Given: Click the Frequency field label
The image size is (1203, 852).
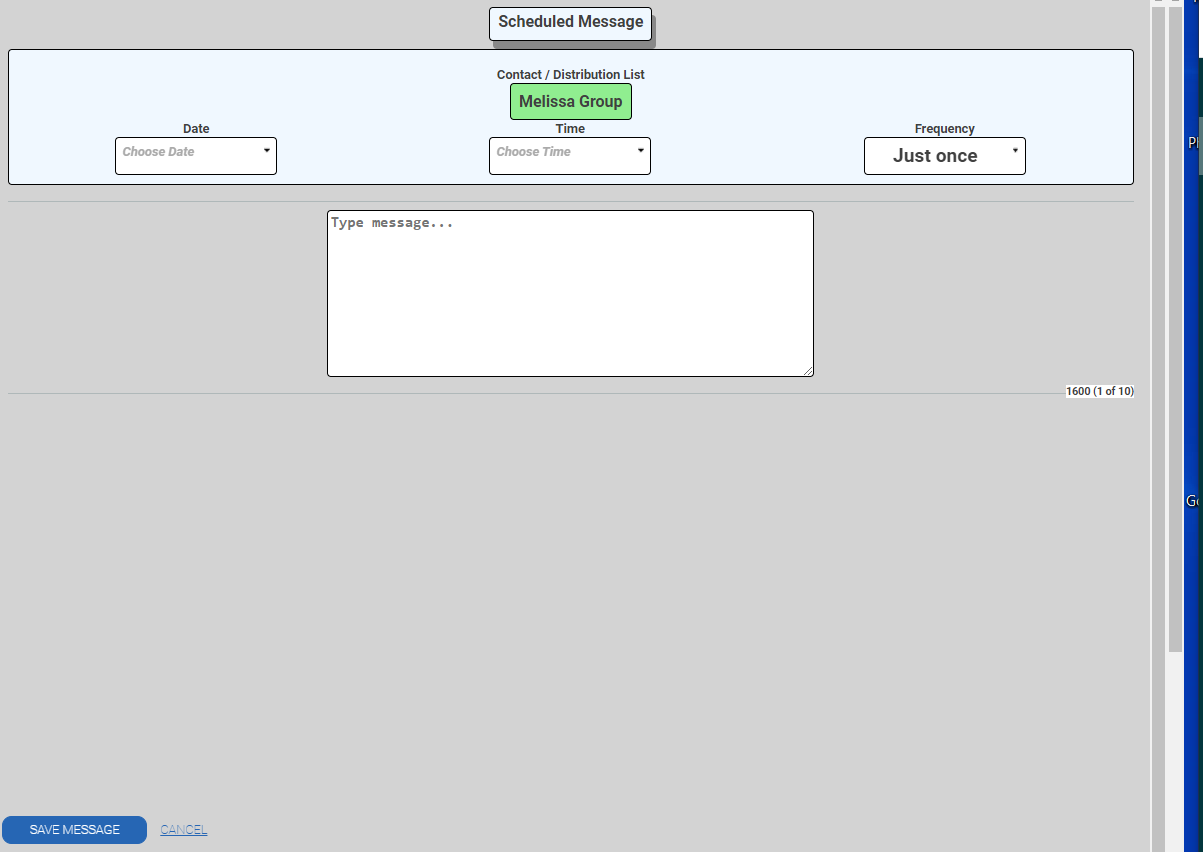Looking at the screenshot, I should (x=944, y=129).
